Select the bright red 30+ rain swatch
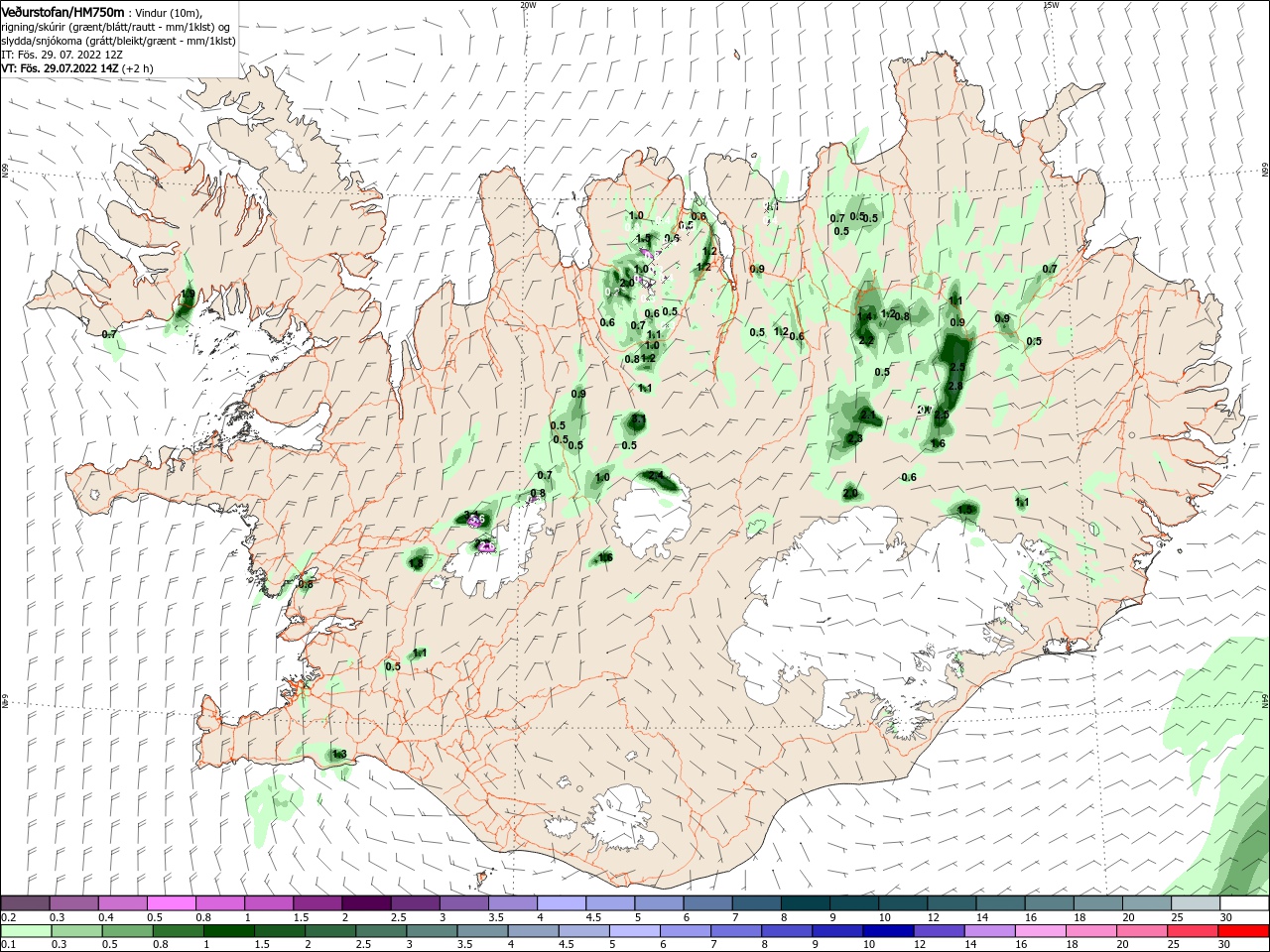This screenshot has width=1270, height=952. click(1243, 931)
